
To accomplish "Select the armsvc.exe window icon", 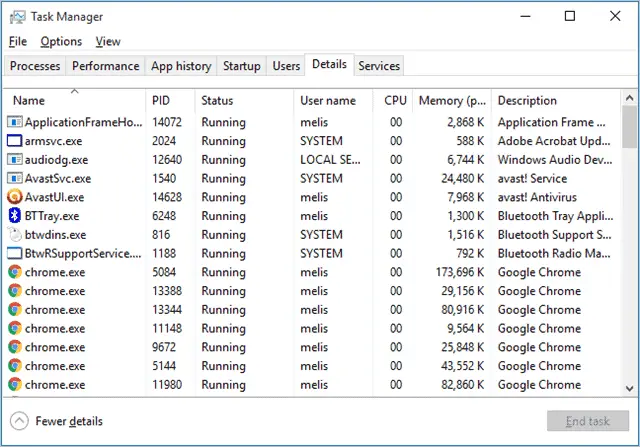I will click(15, 141).
